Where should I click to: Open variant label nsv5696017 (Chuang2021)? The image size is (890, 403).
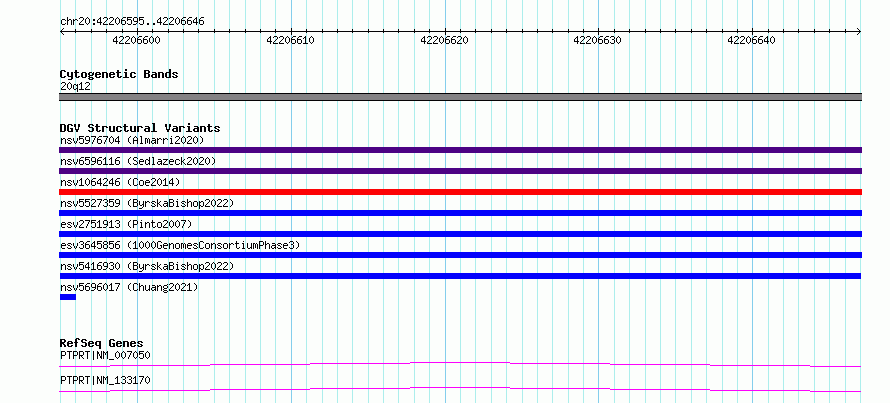click(x=129, y=287)
